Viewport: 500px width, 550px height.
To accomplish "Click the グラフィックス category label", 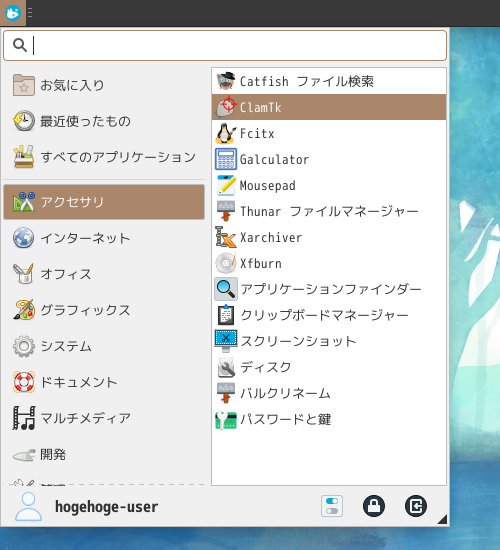I will pyautogui.click(x=85, y=310).
